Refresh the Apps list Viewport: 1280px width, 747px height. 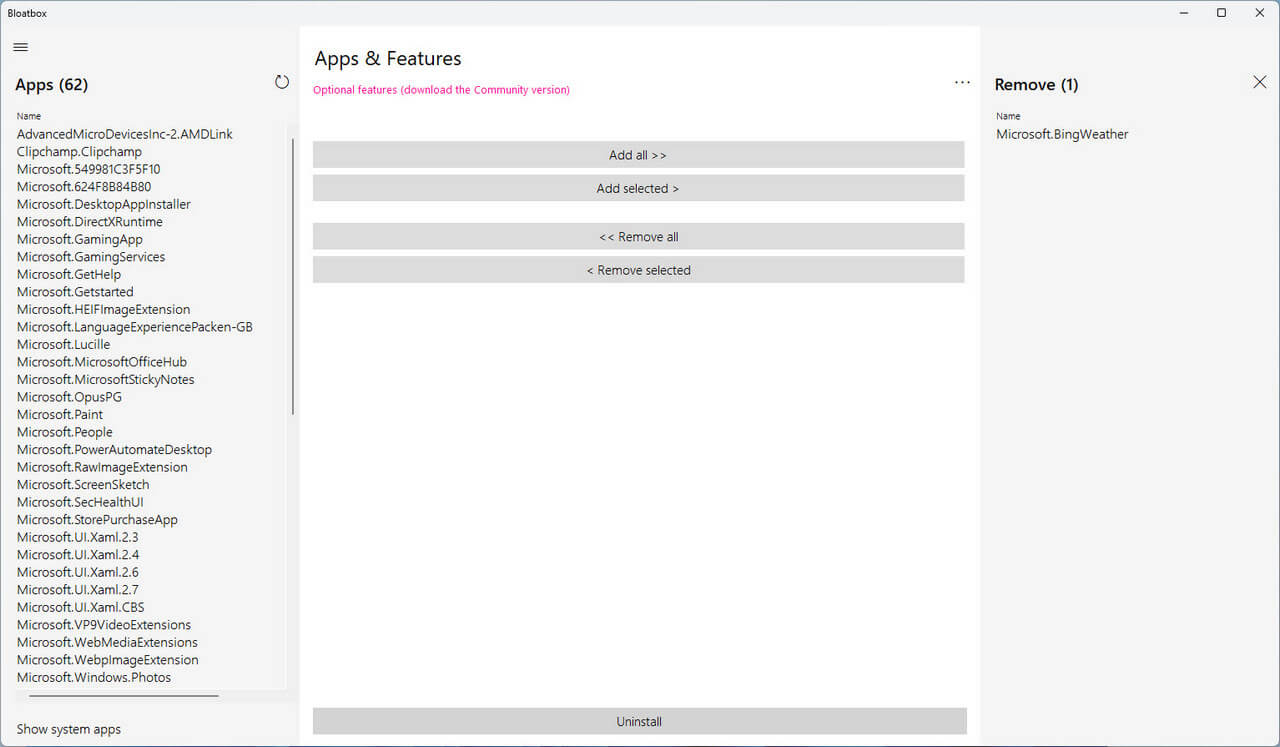click(x=282, y=83)
